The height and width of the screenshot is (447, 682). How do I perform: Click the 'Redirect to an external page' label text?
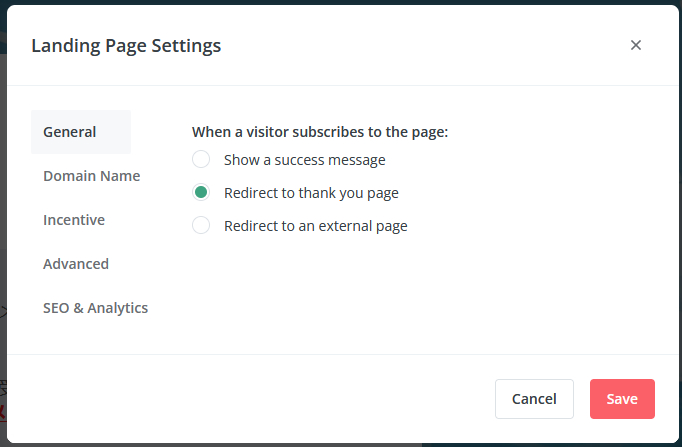click(315, 225)
